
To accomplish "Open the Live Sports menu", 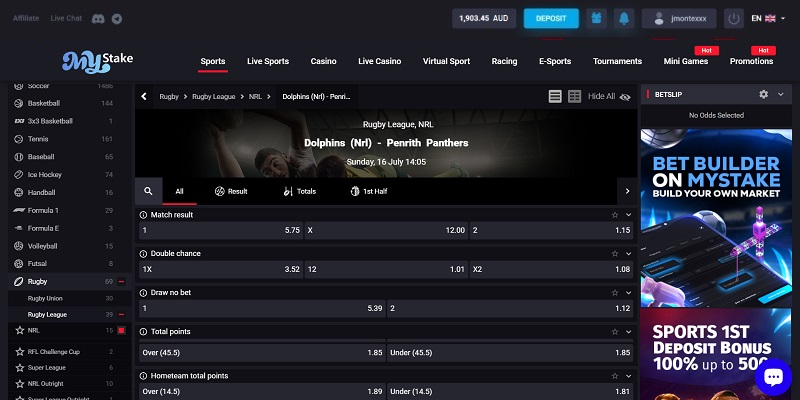I will pyautogui.click(x=268, y=61).
